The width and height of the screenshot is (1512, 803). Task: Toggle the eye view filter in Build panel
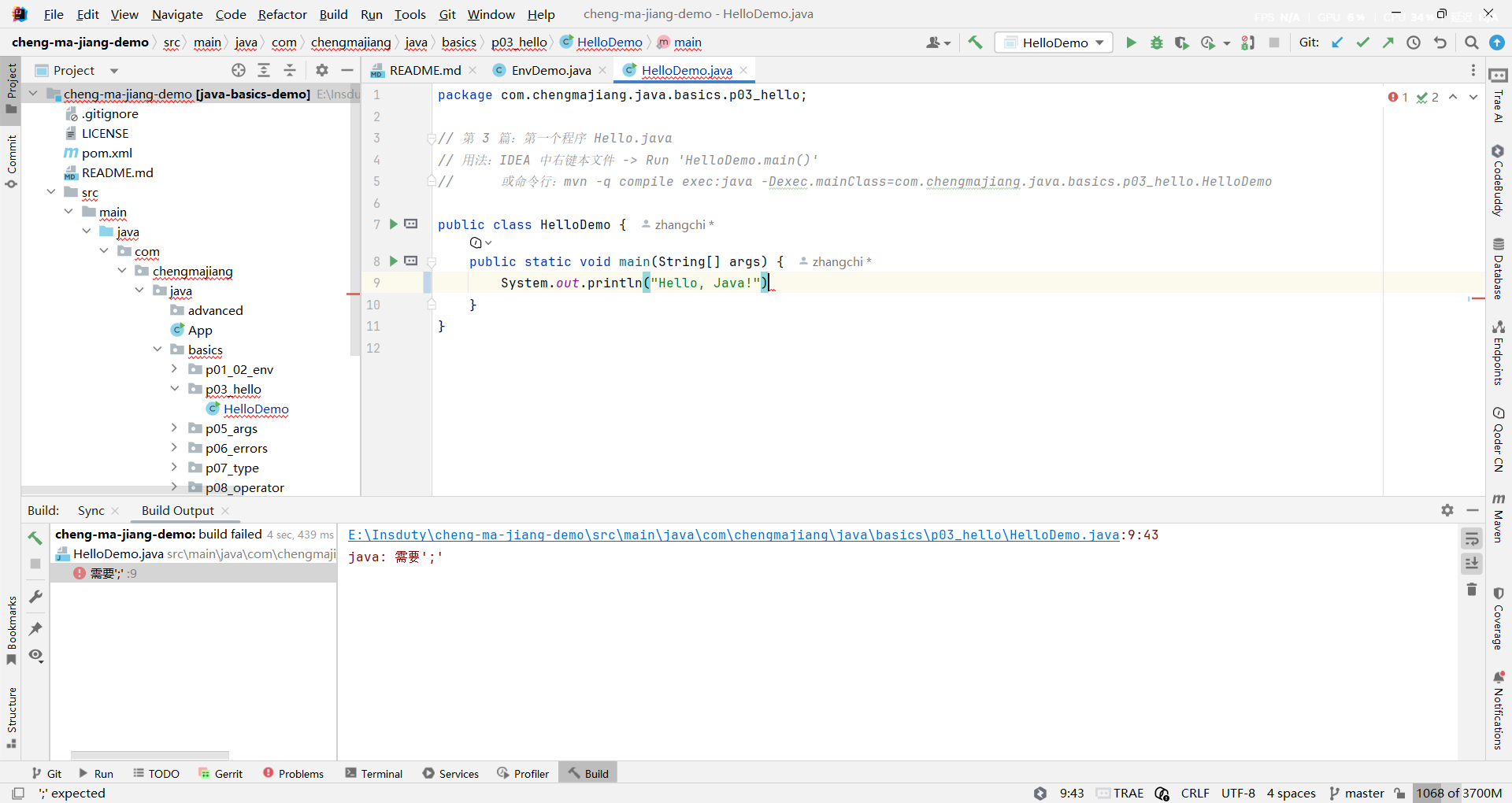click(x=35, y=655)
